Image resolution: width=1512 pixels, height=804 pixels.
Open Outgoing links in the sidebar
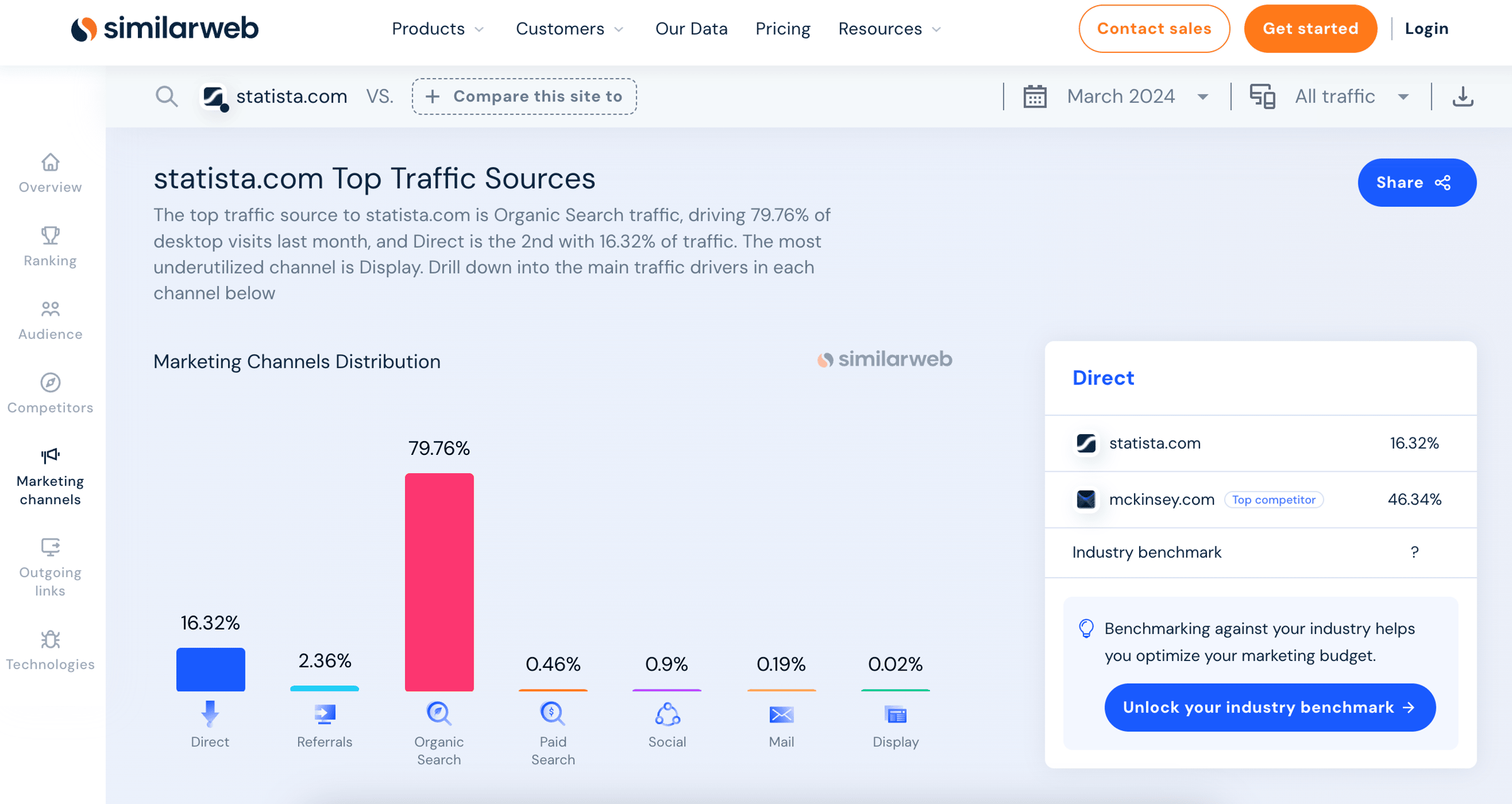tap(50, 568)
